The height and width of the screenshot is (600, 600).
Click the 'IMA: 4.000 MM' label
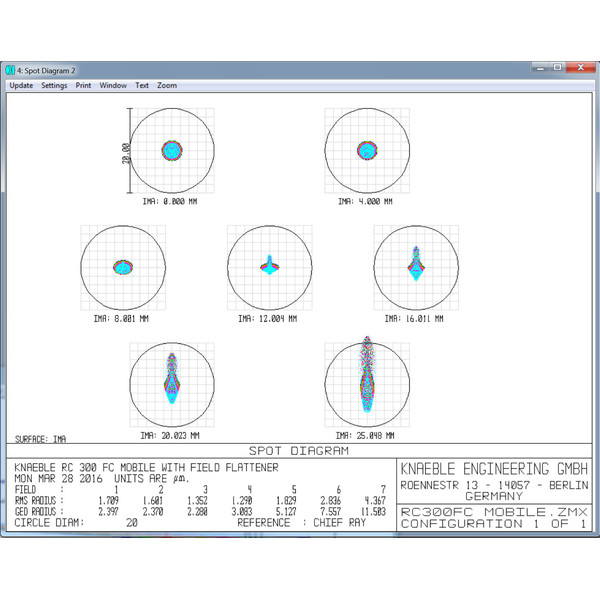tap(365, 201)
